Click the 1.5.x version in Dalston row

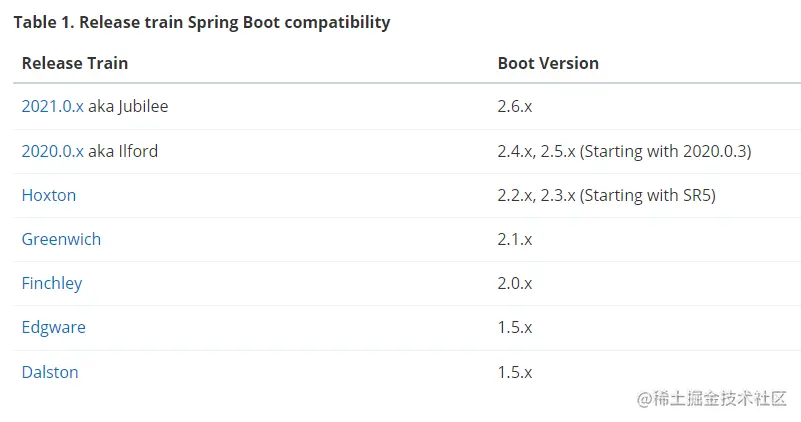pyautogui.click(x=515, y=372)
